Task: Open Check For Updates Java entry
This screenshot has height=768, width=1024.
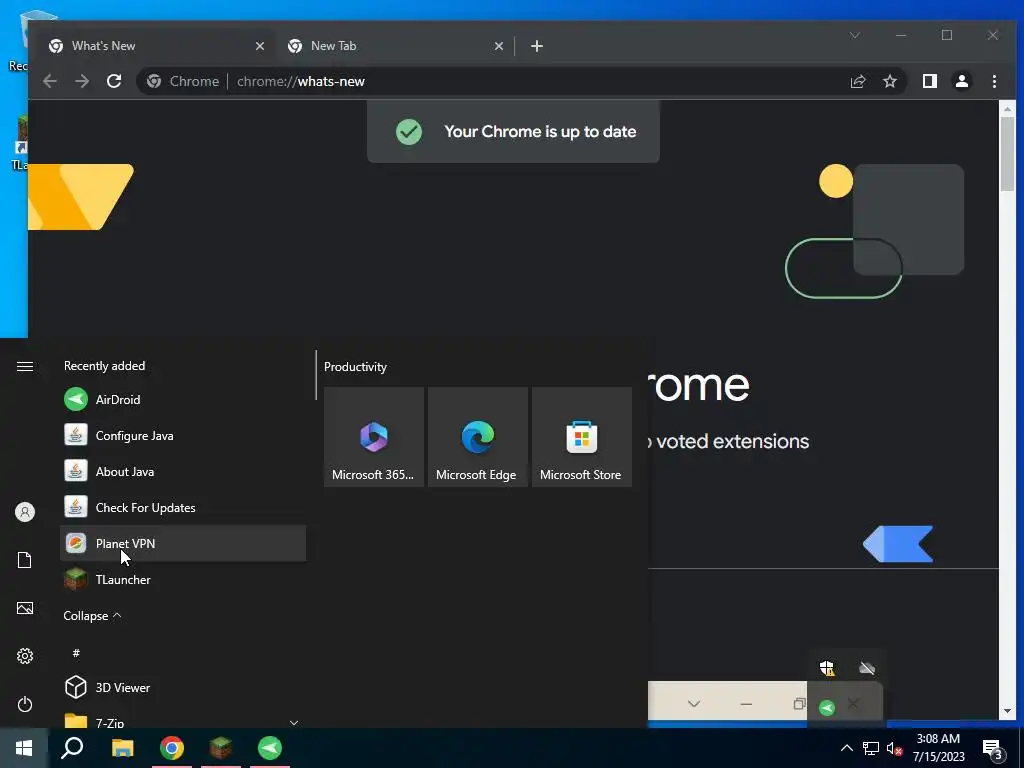Action: click(x=183, y=507)
